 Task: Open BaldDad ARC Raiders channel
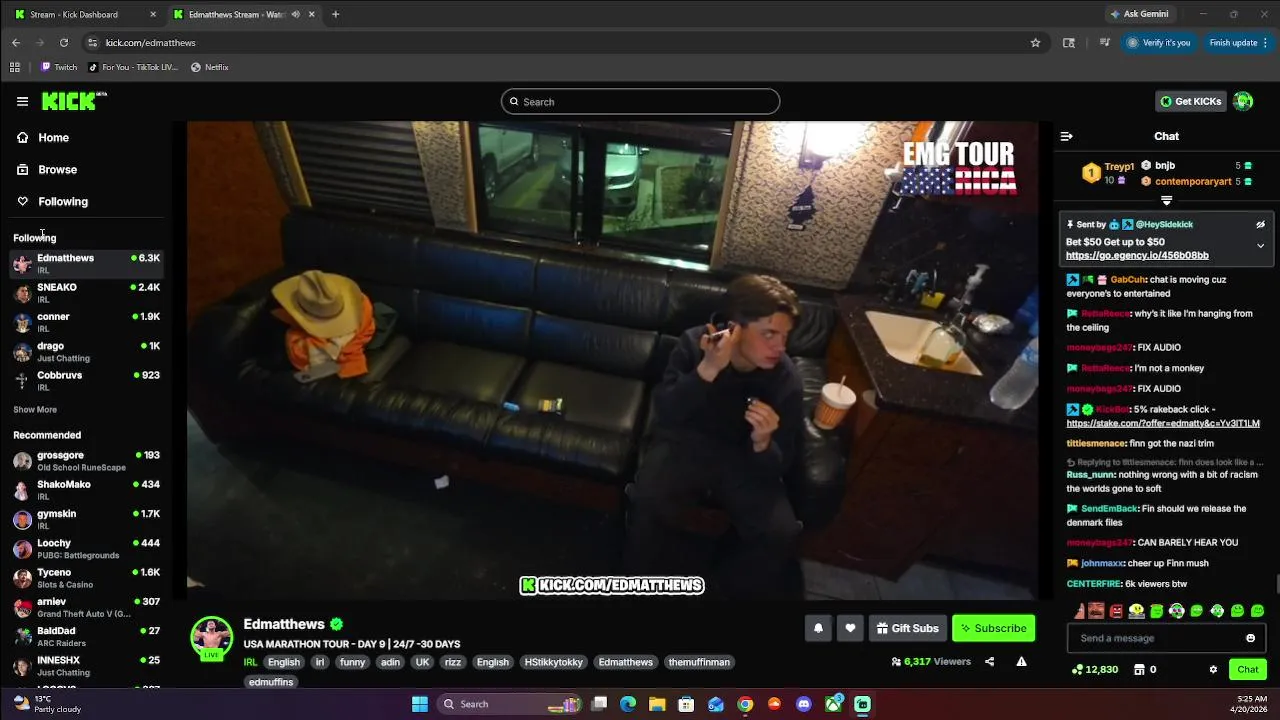86,636
